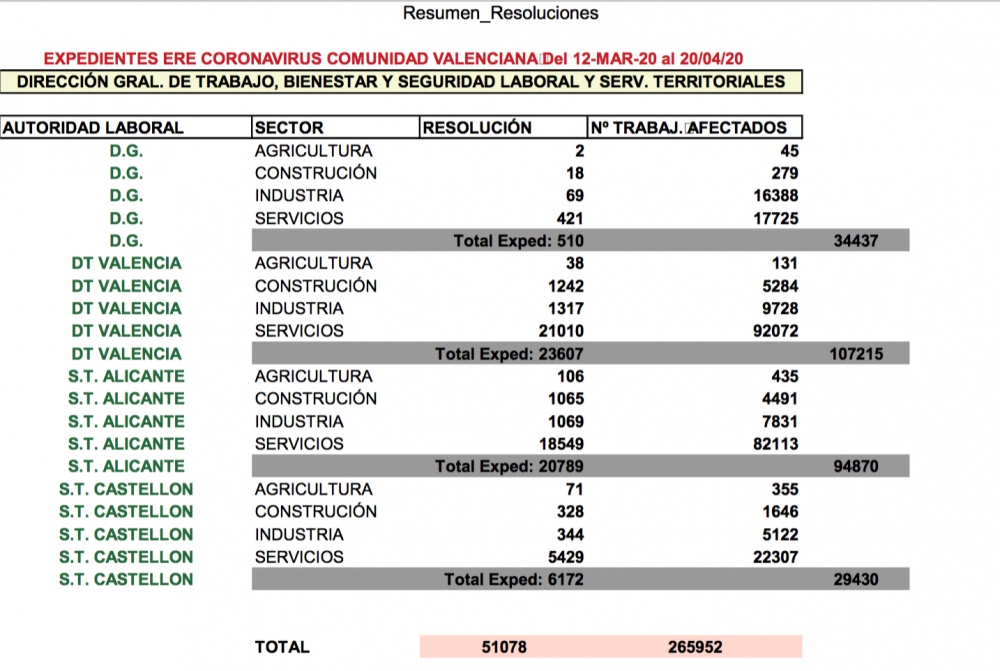Click the D.G. AGRICULTURA row value 45

[790, 150]
